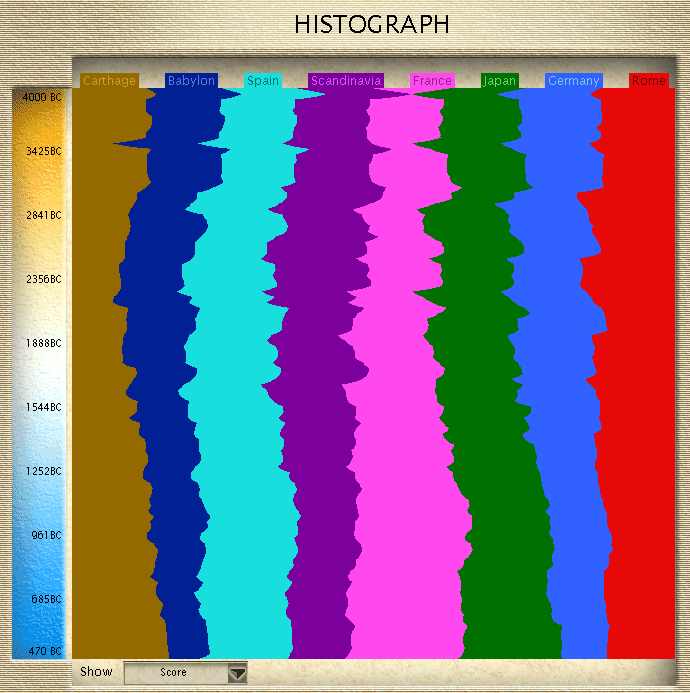Click the HISTOGRAPH title text

coord(372,24)
